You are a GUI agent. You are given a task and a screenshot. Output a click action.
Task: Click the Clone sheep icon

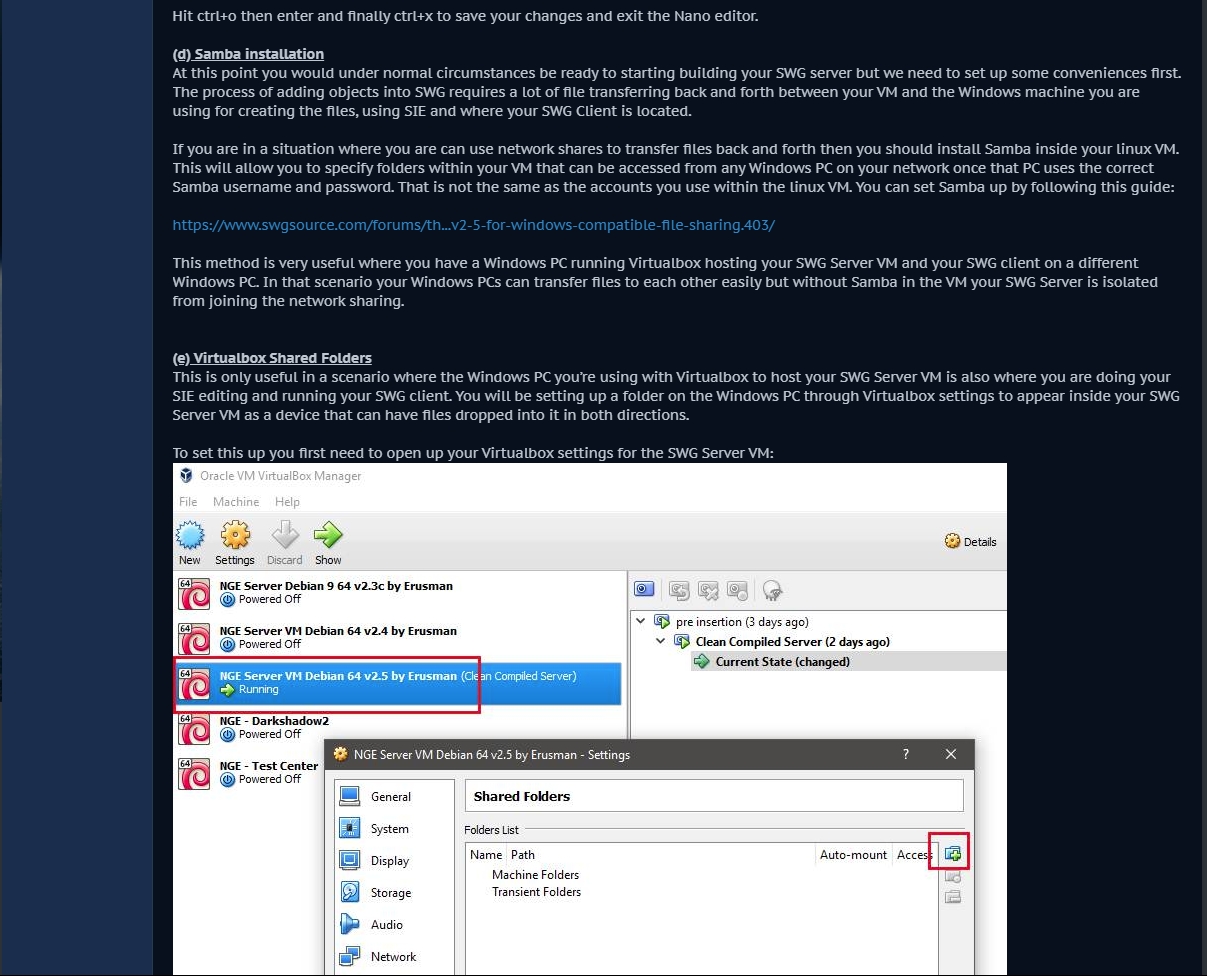772,590
